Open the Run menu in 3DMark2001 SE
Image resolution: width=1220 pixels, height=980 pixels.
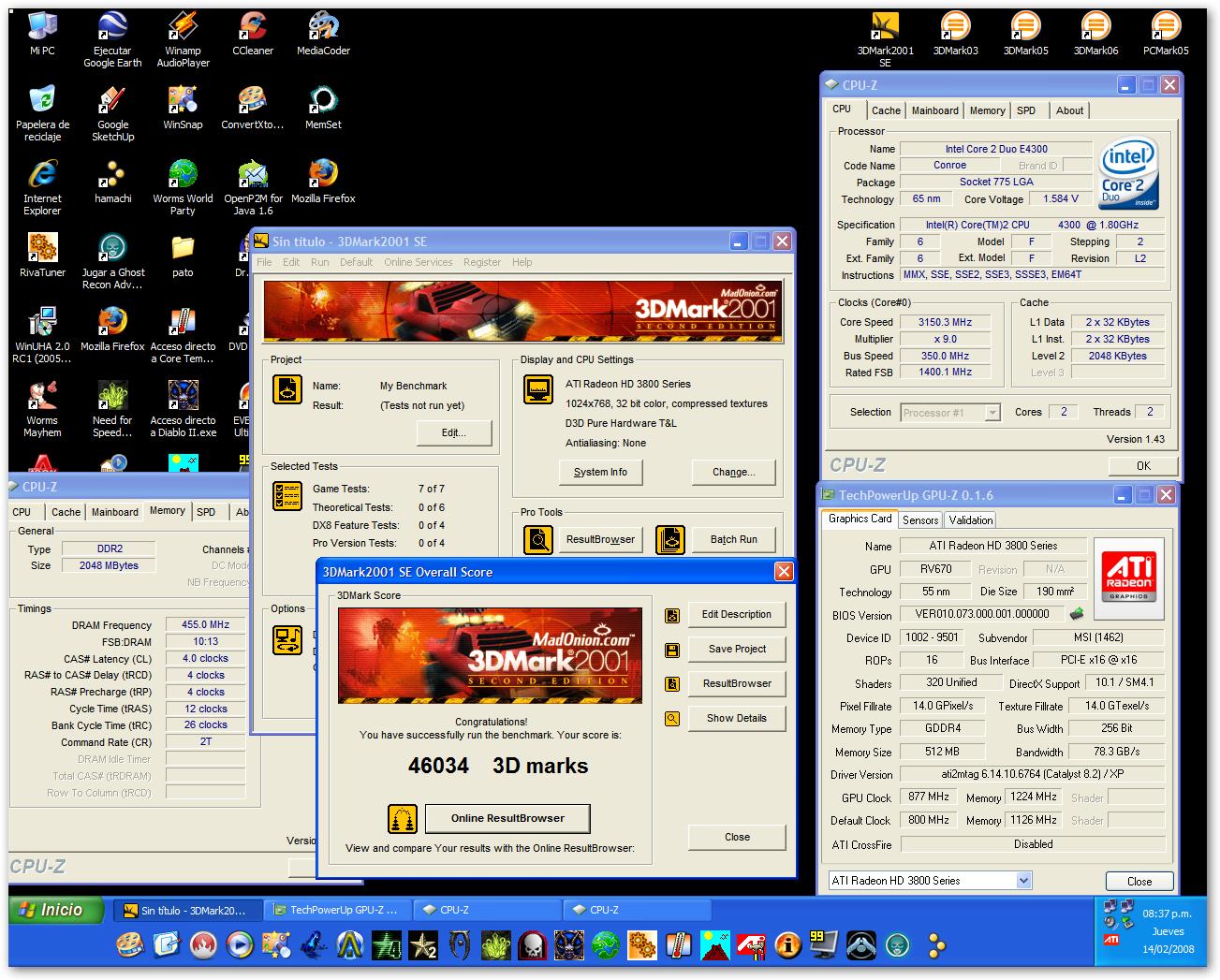pos(320,262)
